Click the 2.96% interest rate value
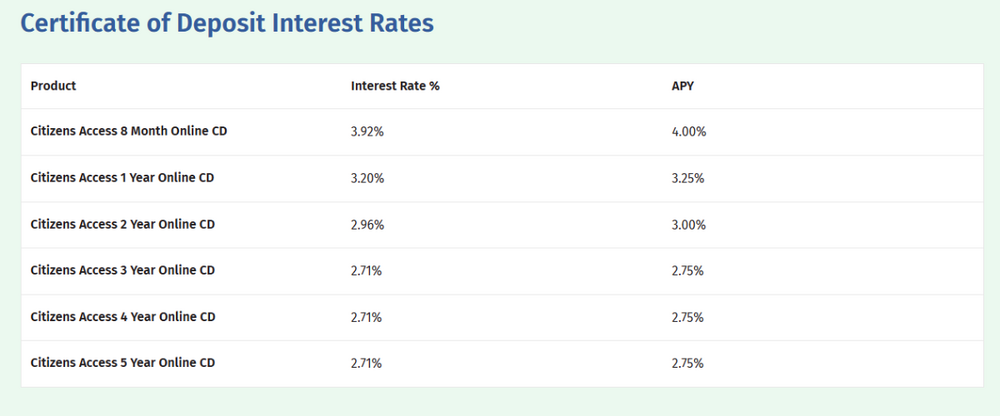Image resolution: width=1000 pixels, height=416 pixels. click(x=367, y=225)
